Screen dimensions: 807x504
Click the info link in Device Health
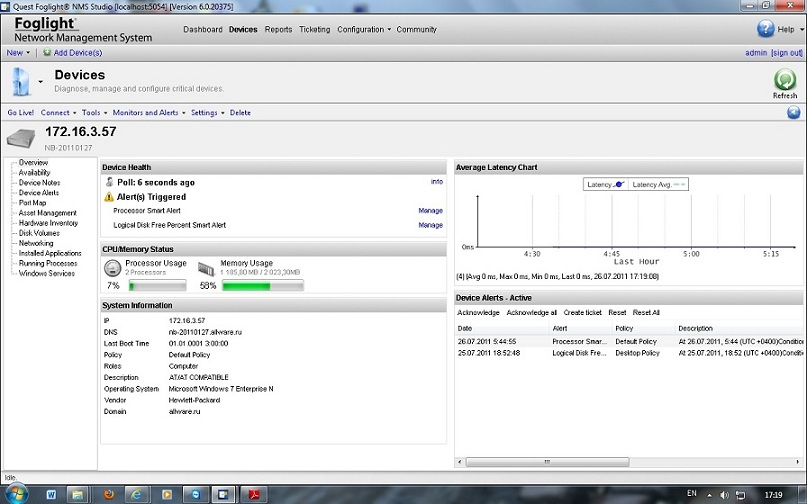437,181
